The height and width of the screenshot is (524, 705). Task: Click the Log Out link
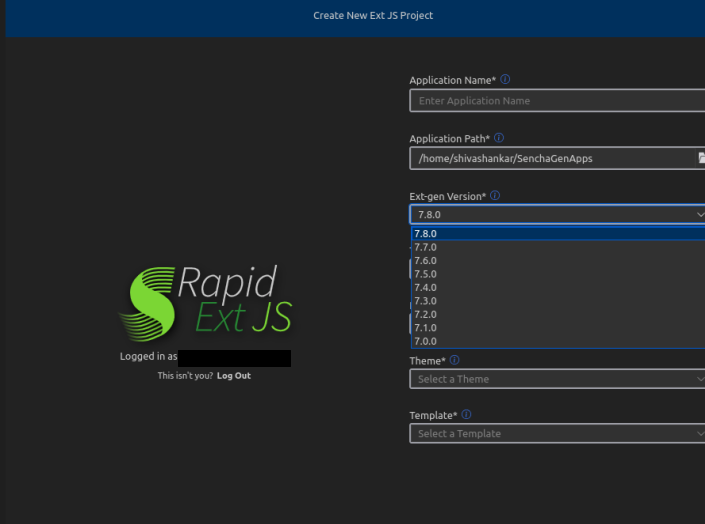point(234,376)
